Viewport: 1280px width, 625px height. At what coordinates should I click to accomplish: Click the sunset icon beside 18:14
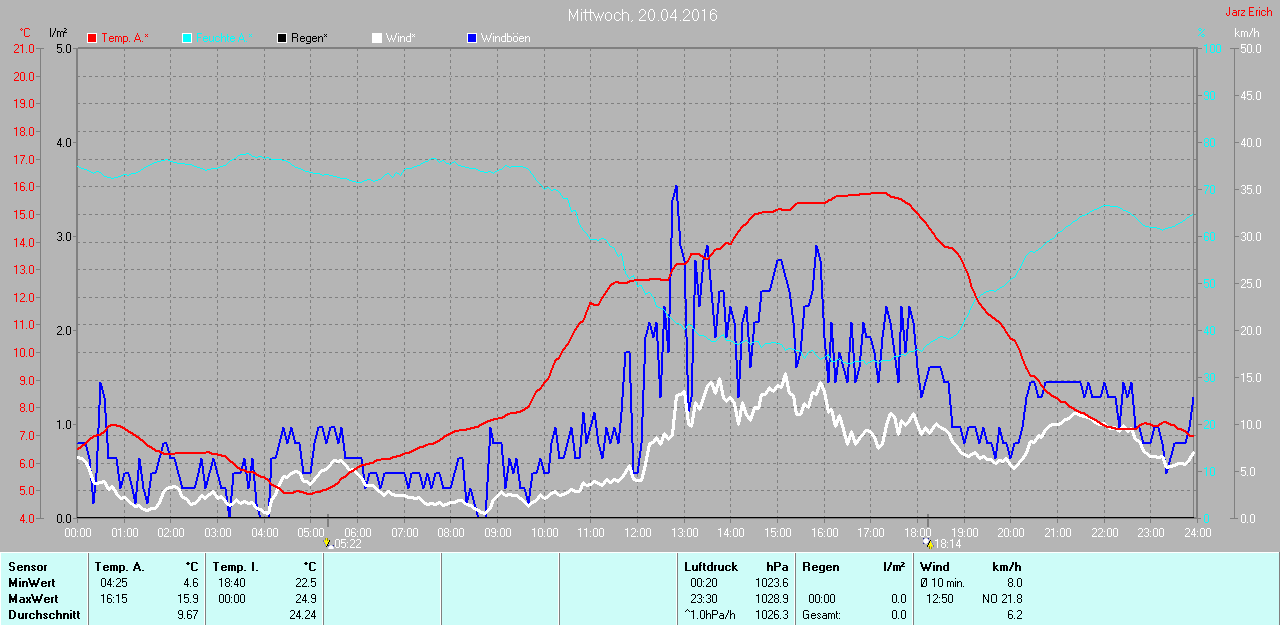coord(929,544)
